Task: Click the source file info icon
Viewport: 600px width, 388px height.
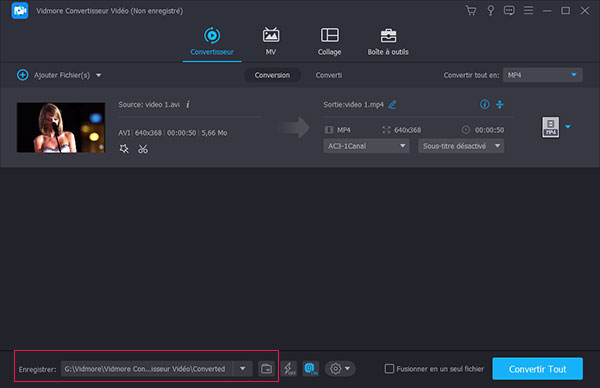Action: click(188, 104)
